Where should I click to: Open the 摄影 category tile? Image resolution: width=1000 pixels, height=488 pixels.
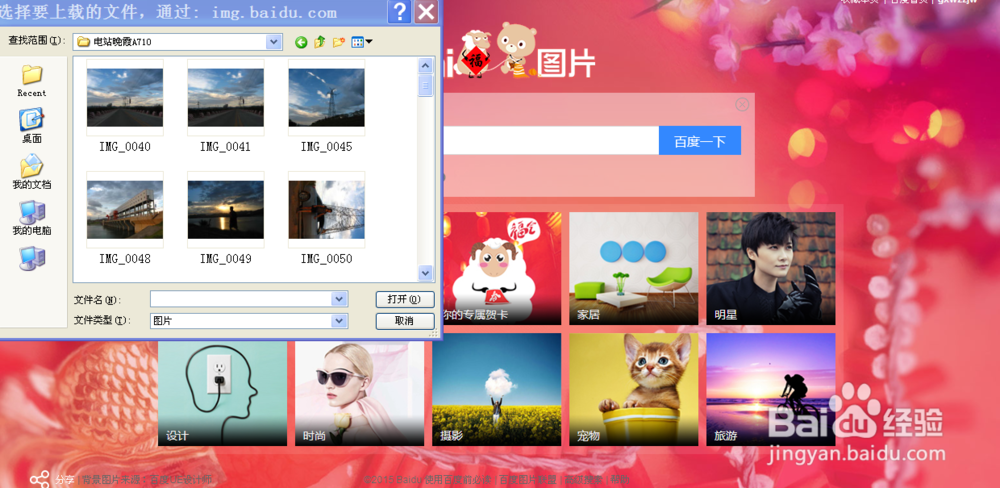pyautogui.click(x=497, y=389)
